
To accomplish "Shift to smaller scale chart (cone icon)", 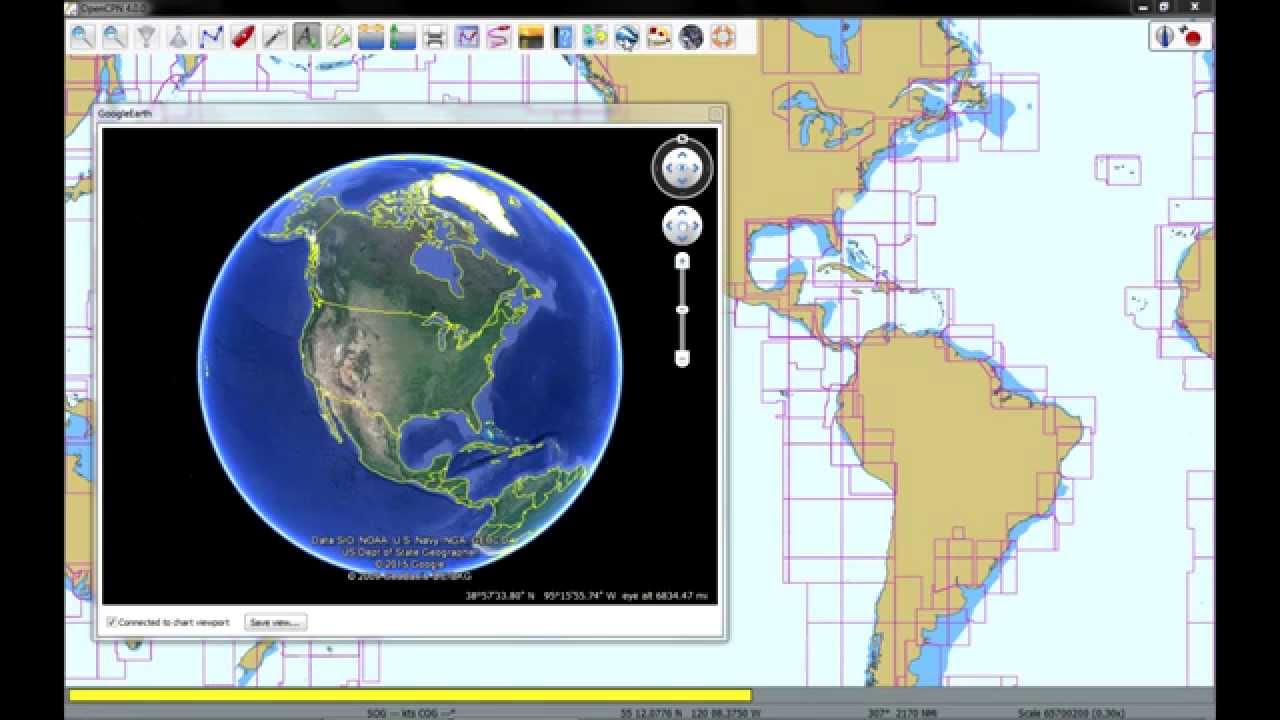I will click(178, 38).
